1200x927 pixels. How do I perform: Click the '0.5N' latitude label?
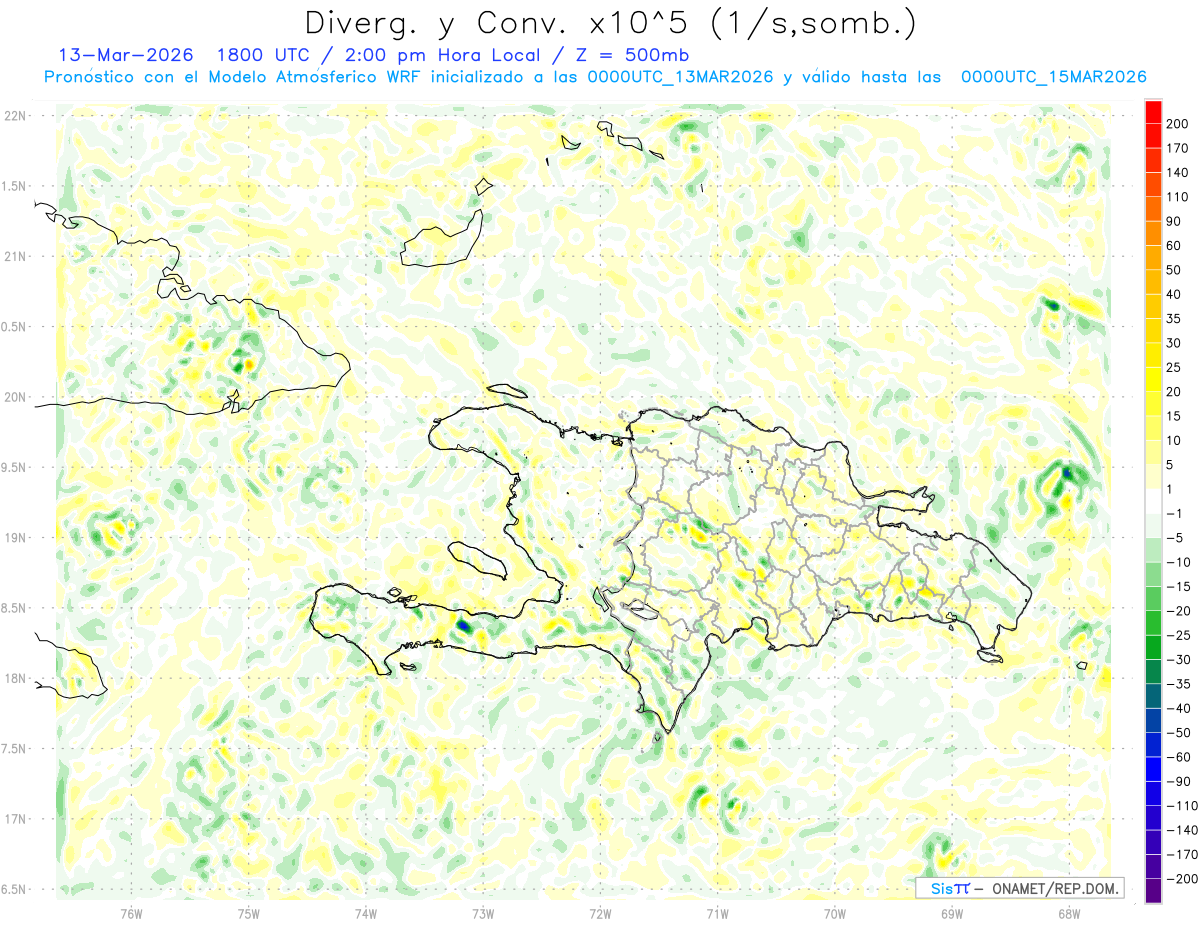pos(15,327)
